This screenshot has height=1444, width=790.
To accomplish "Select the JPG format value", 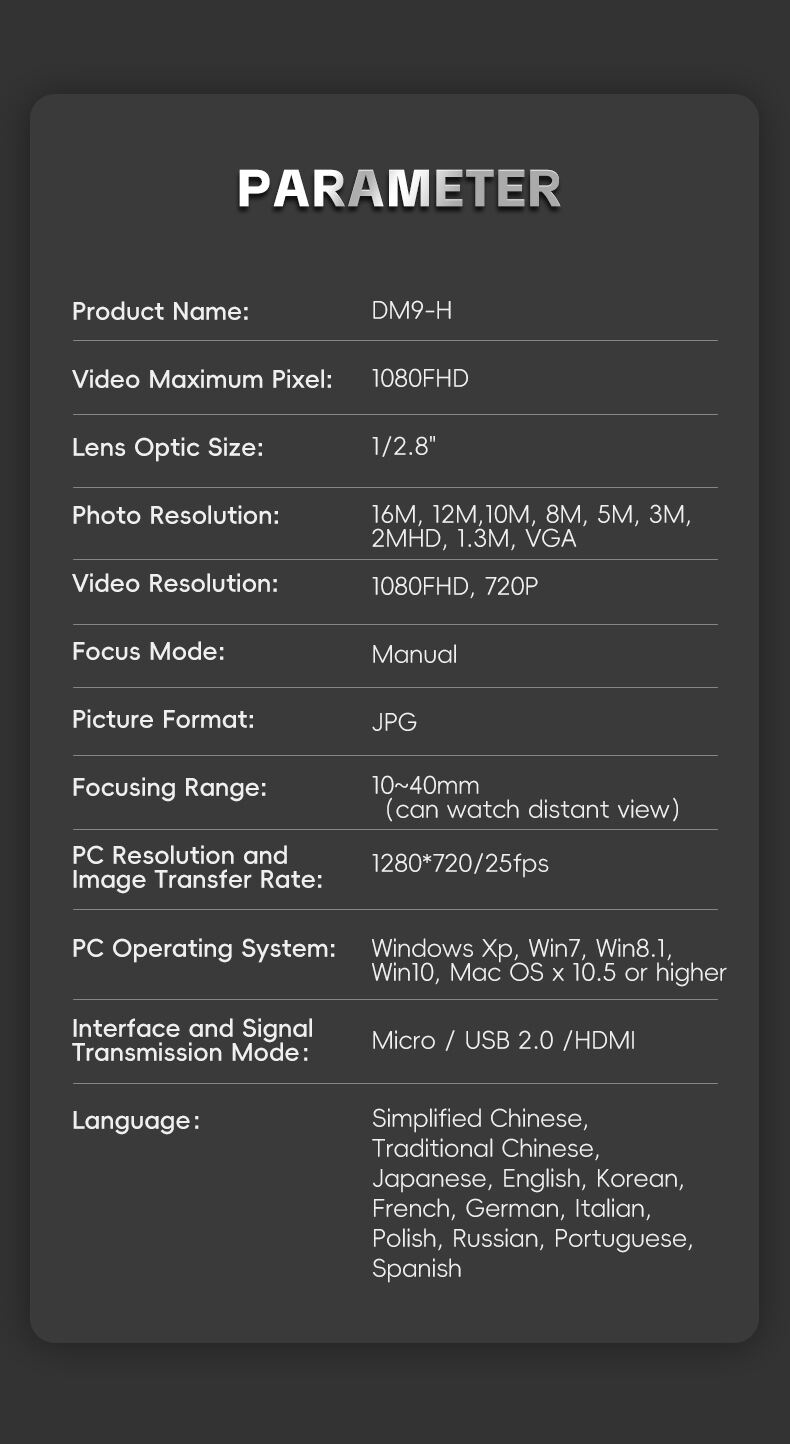I will pos(394,722).
